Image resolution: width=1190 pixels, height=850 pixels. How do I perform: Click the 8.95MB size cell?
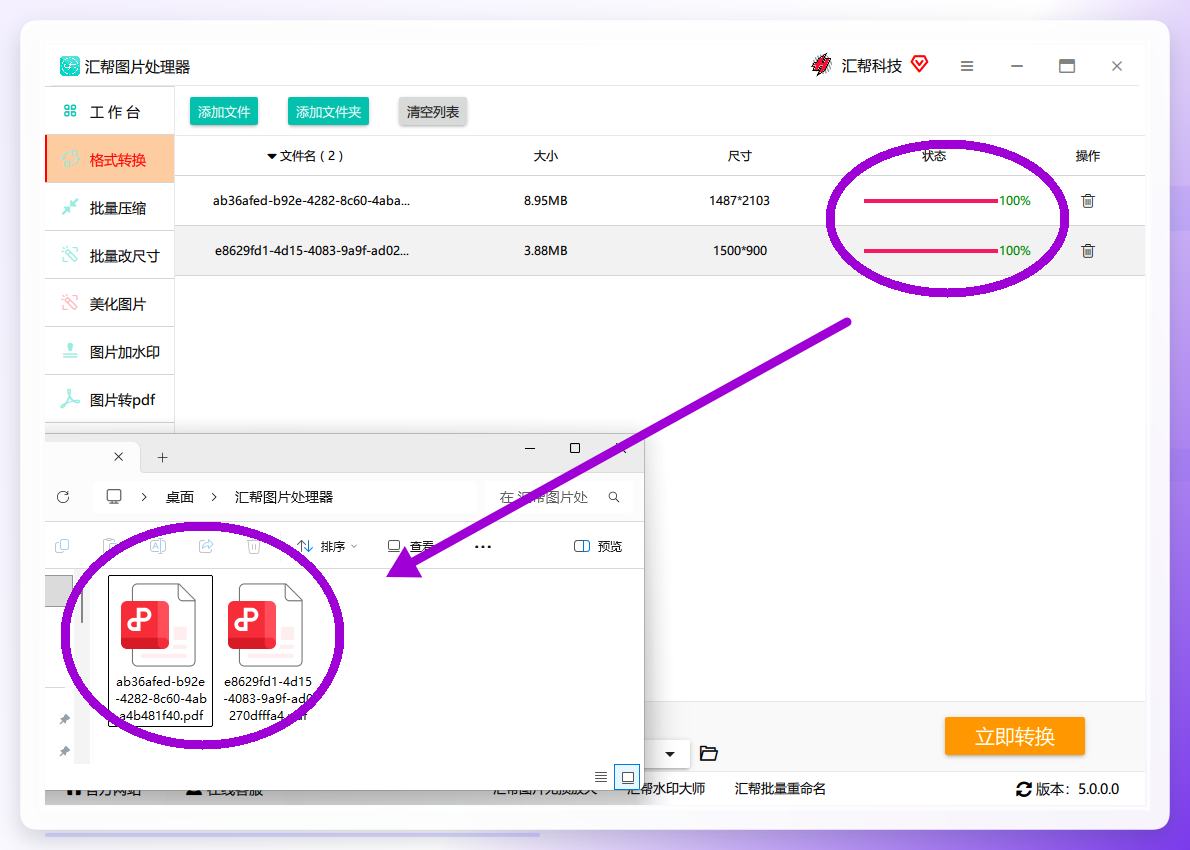pos(546,201)
